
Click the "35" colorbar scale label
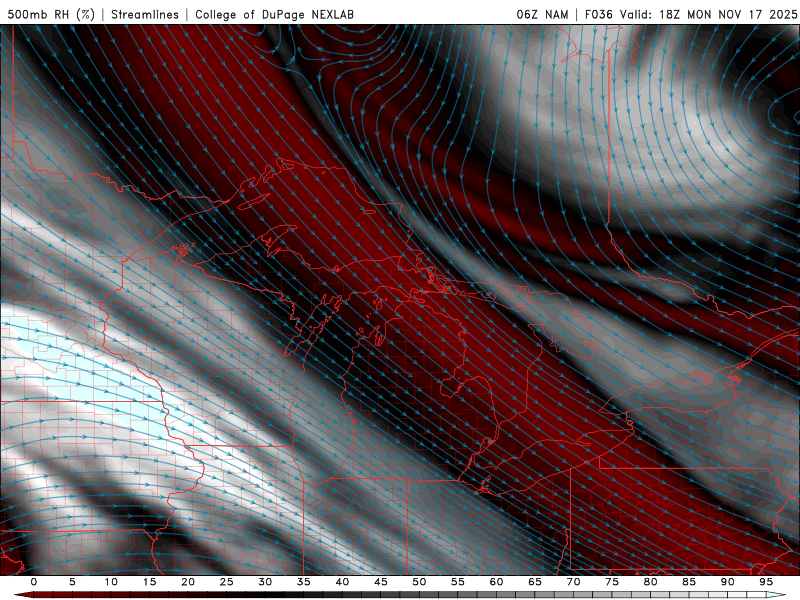(x=304, y=582)
